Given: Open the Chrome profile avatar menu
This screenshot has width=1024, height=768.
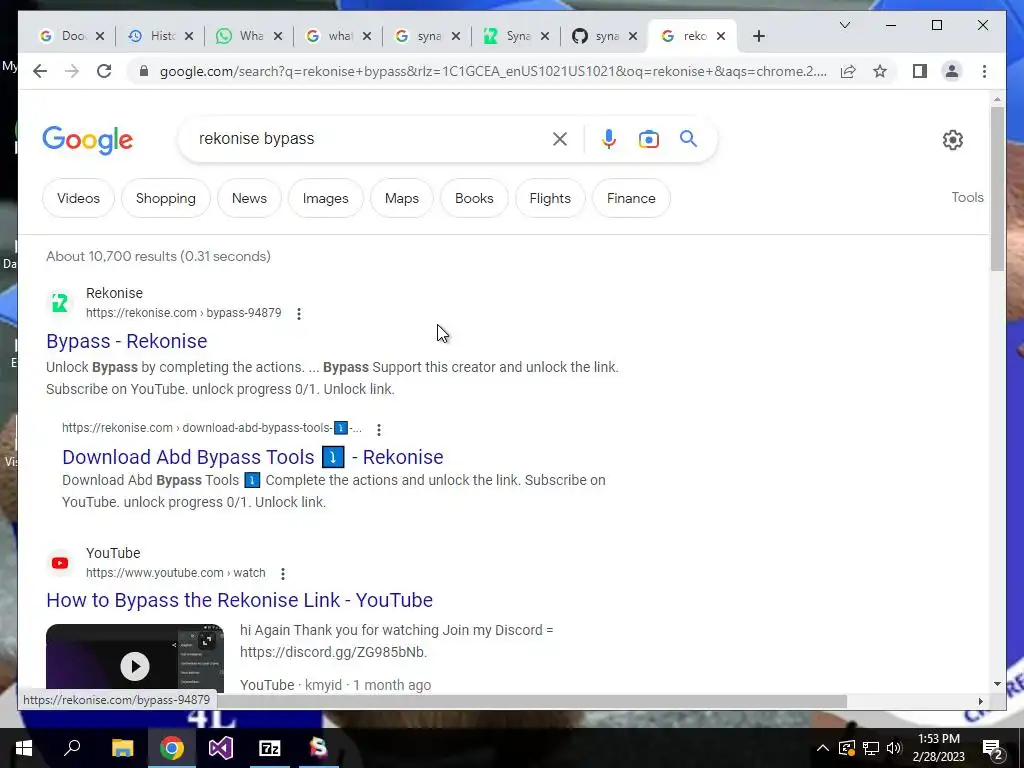Looking at the screenshot, I should [x=952, y=71].
